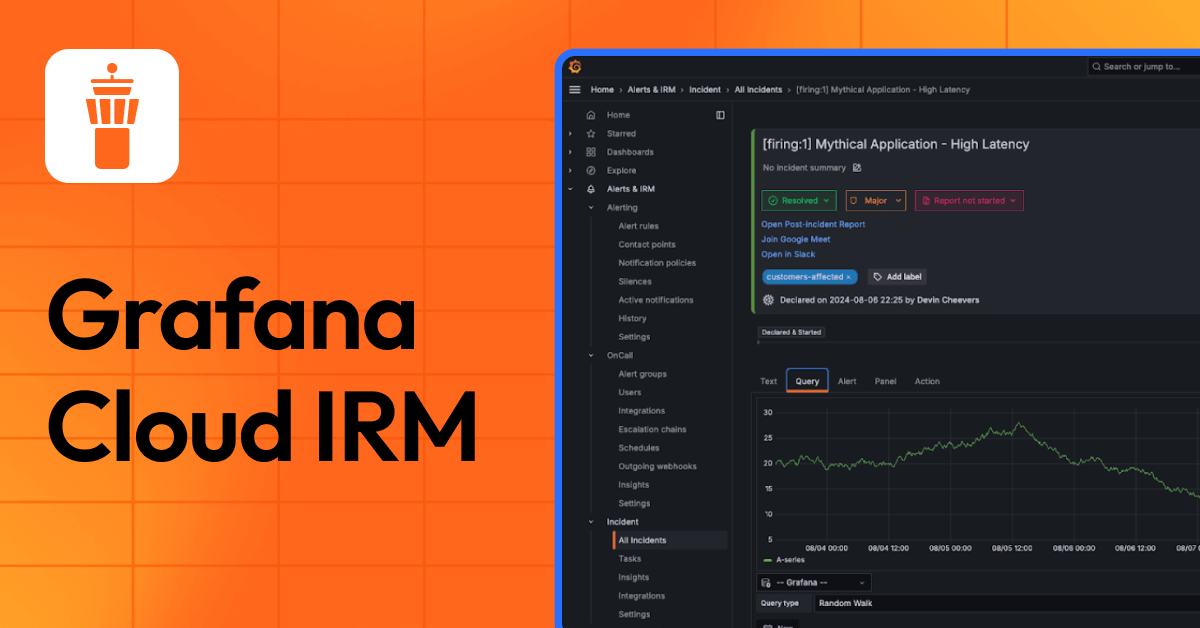Switch to the Alert tab
The image size is (1200, 628).
(x=847, y=381)
